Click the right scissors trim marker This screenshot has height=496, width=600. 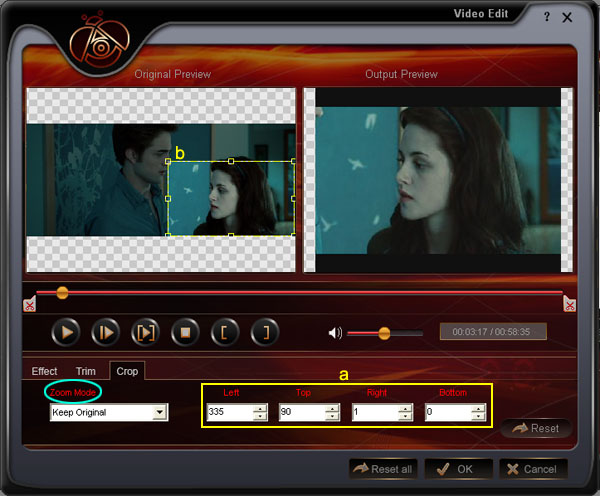click(569, 304)
